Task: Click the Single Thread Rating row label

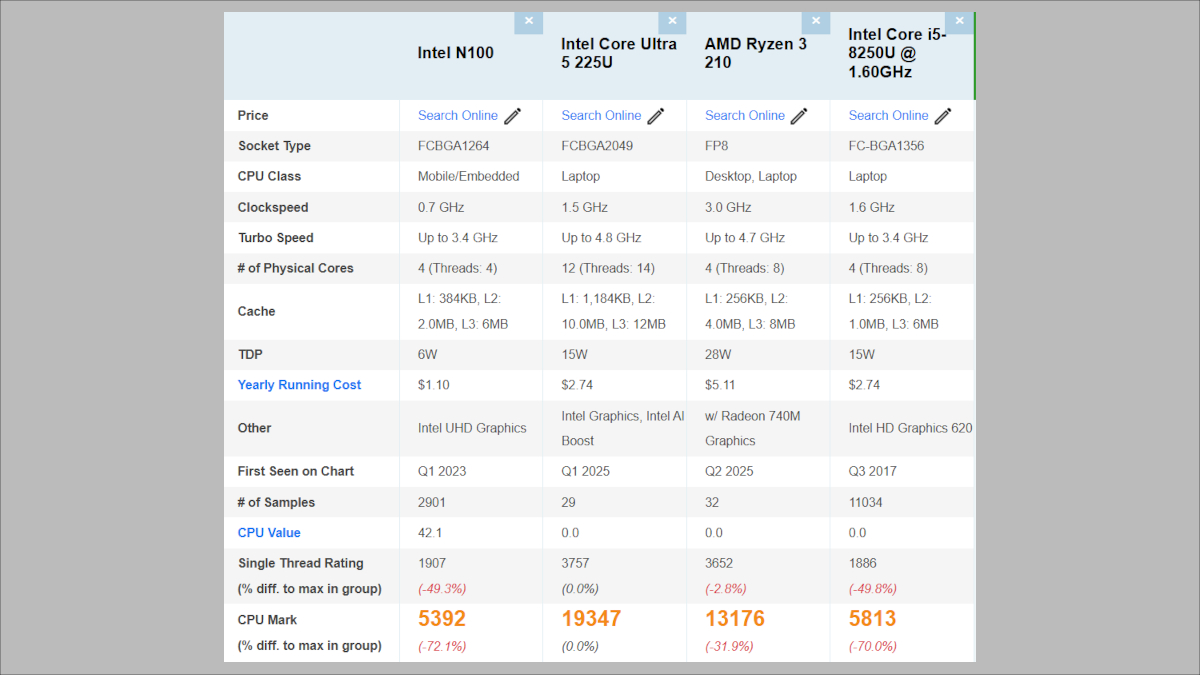Action: coord(302,563)
